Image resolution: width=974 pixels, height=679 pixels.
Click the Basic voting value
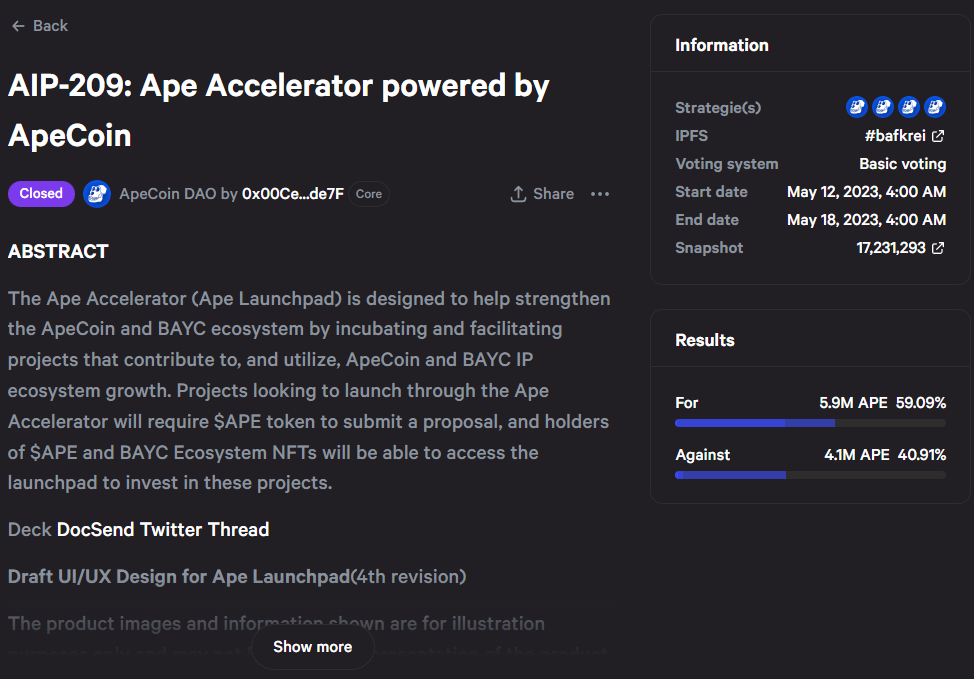tap(903, 164)
